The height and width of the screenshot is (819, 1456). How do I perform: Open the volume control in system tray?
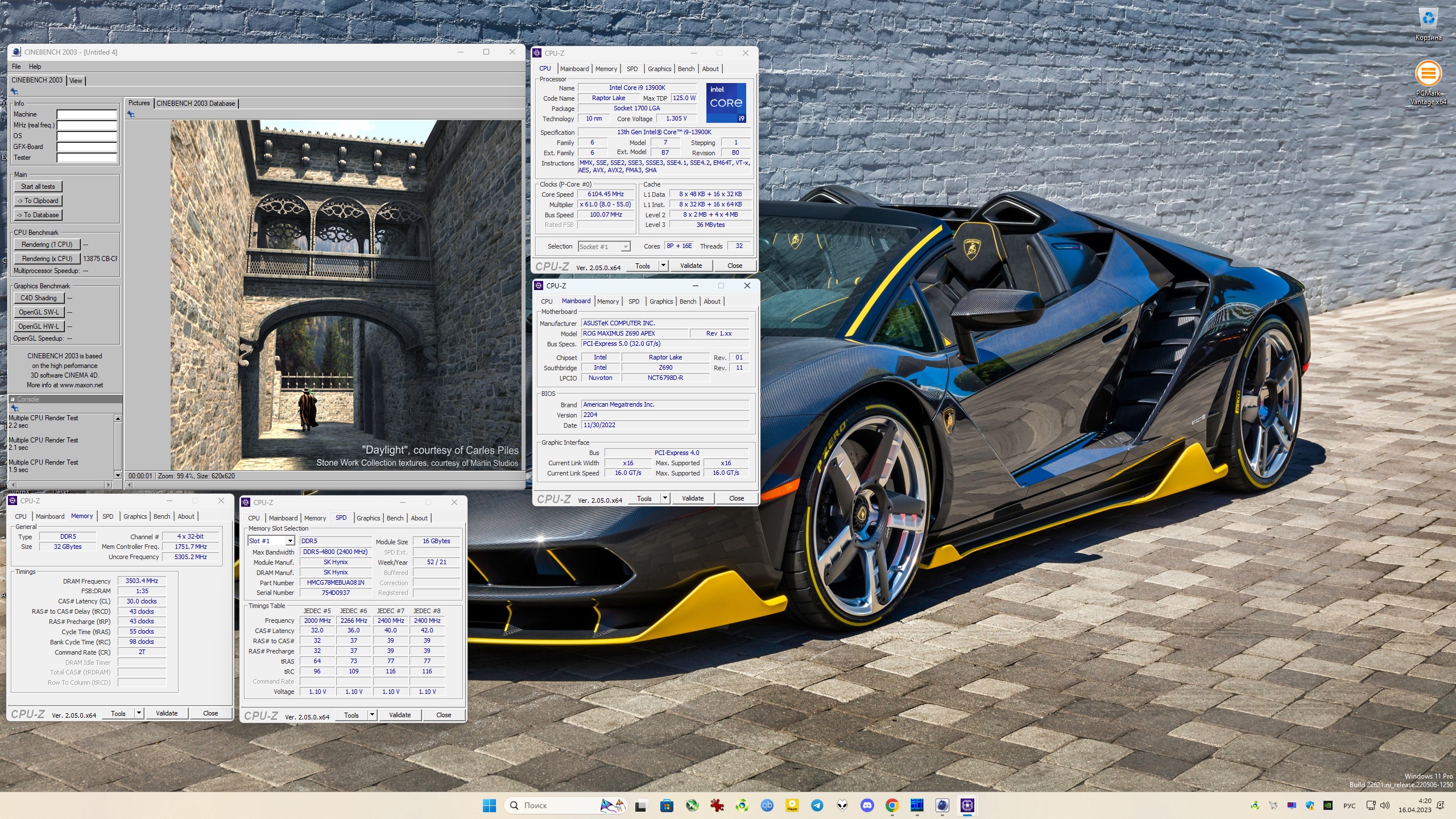1385,805
